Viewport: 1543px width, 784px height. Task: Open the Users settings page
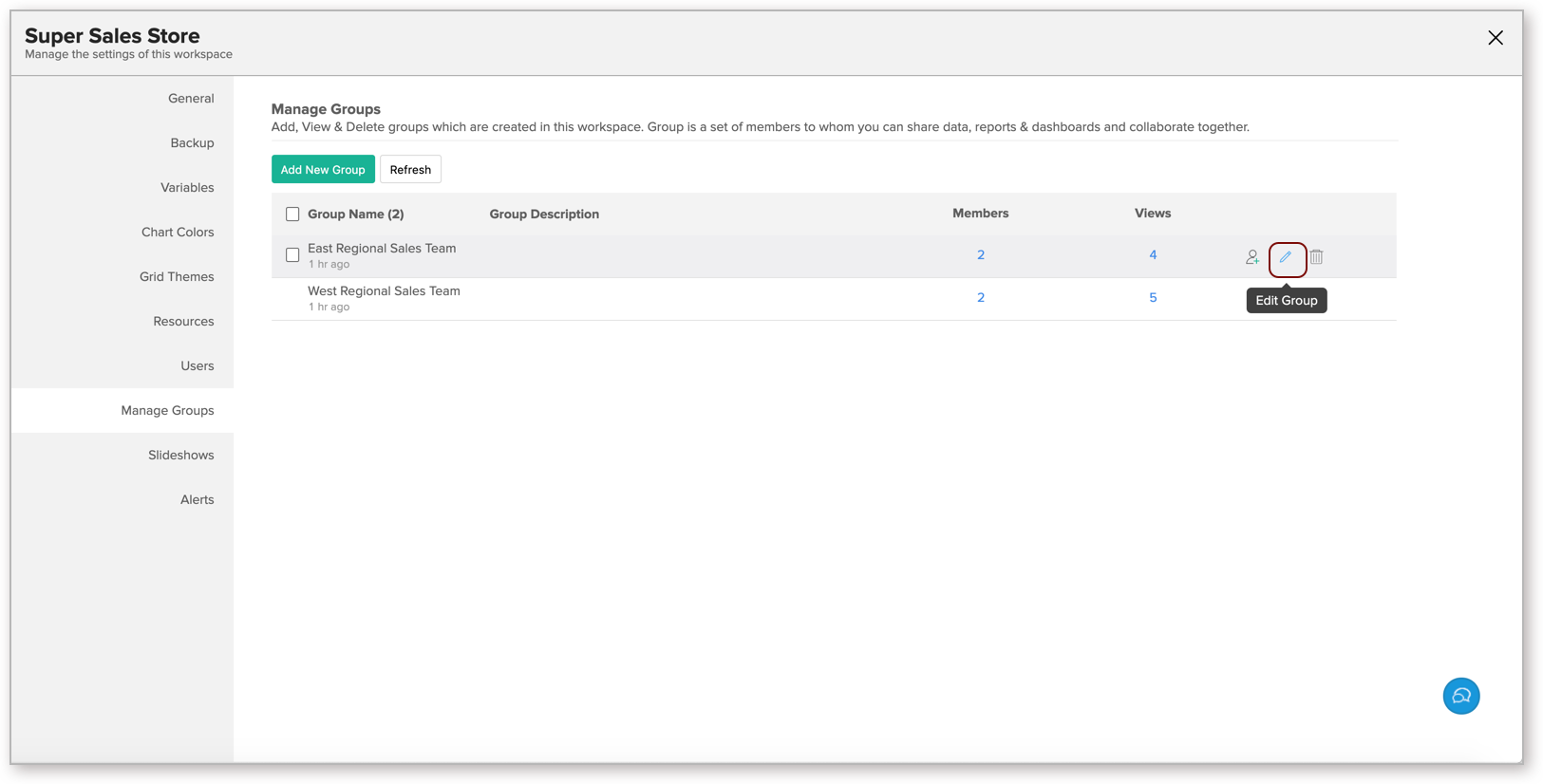198,366
